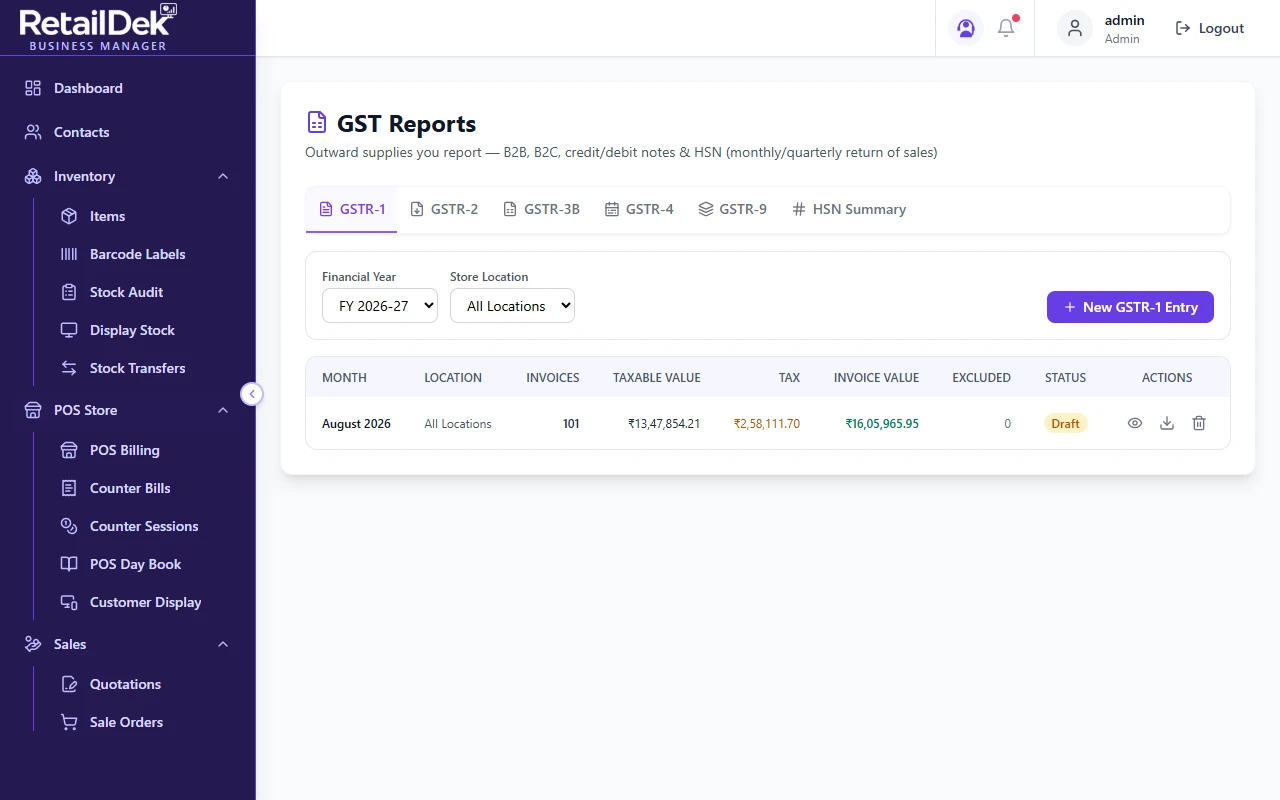Click the RetailDek Business Manager logo

point(98,27)
